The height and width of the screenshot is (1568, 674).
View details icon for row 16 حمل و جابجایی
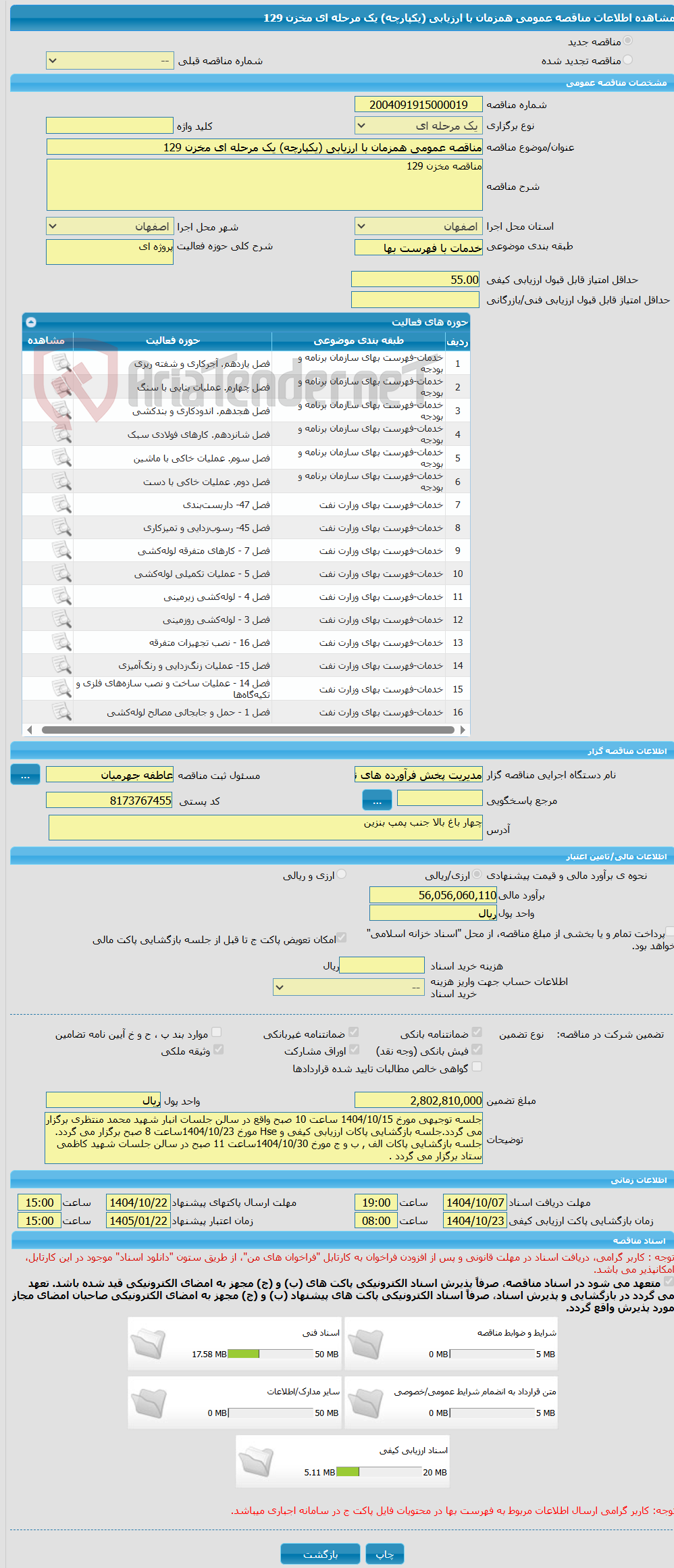(x=61, y=712)
